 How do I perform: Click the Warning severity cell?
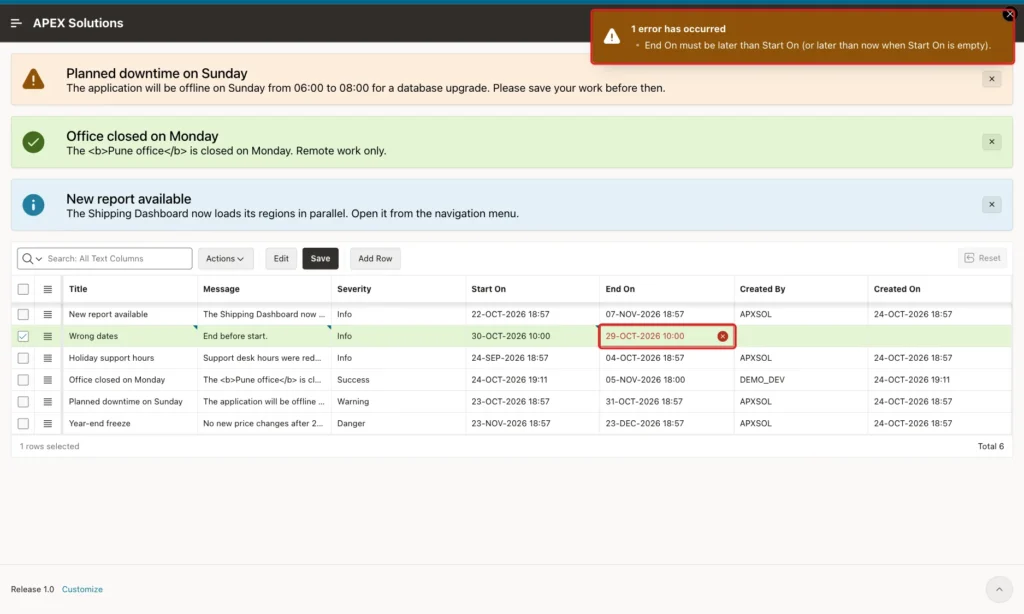tap(398, 402)
